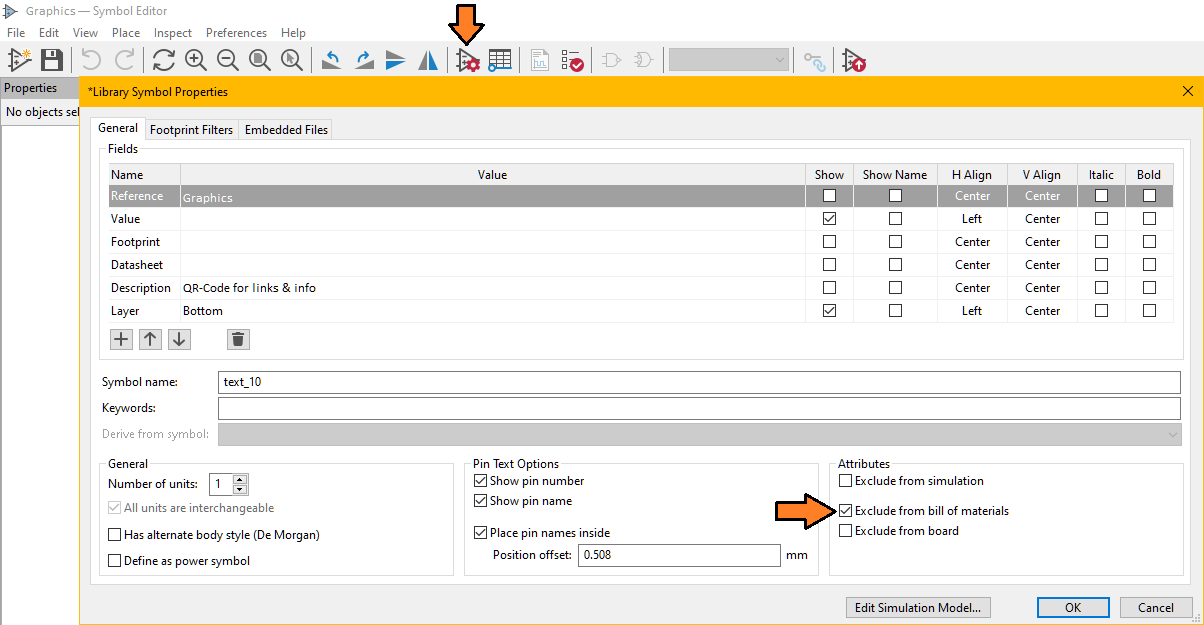1204x625 pixels.
Task: Open the Inspect menu
Action: tap(173, 33)
